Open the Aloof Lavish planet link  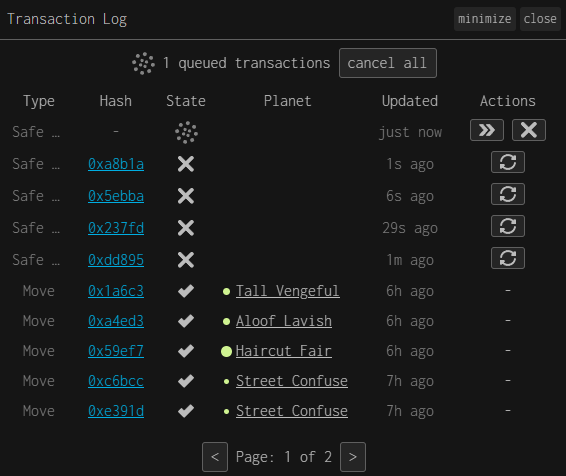284,321
